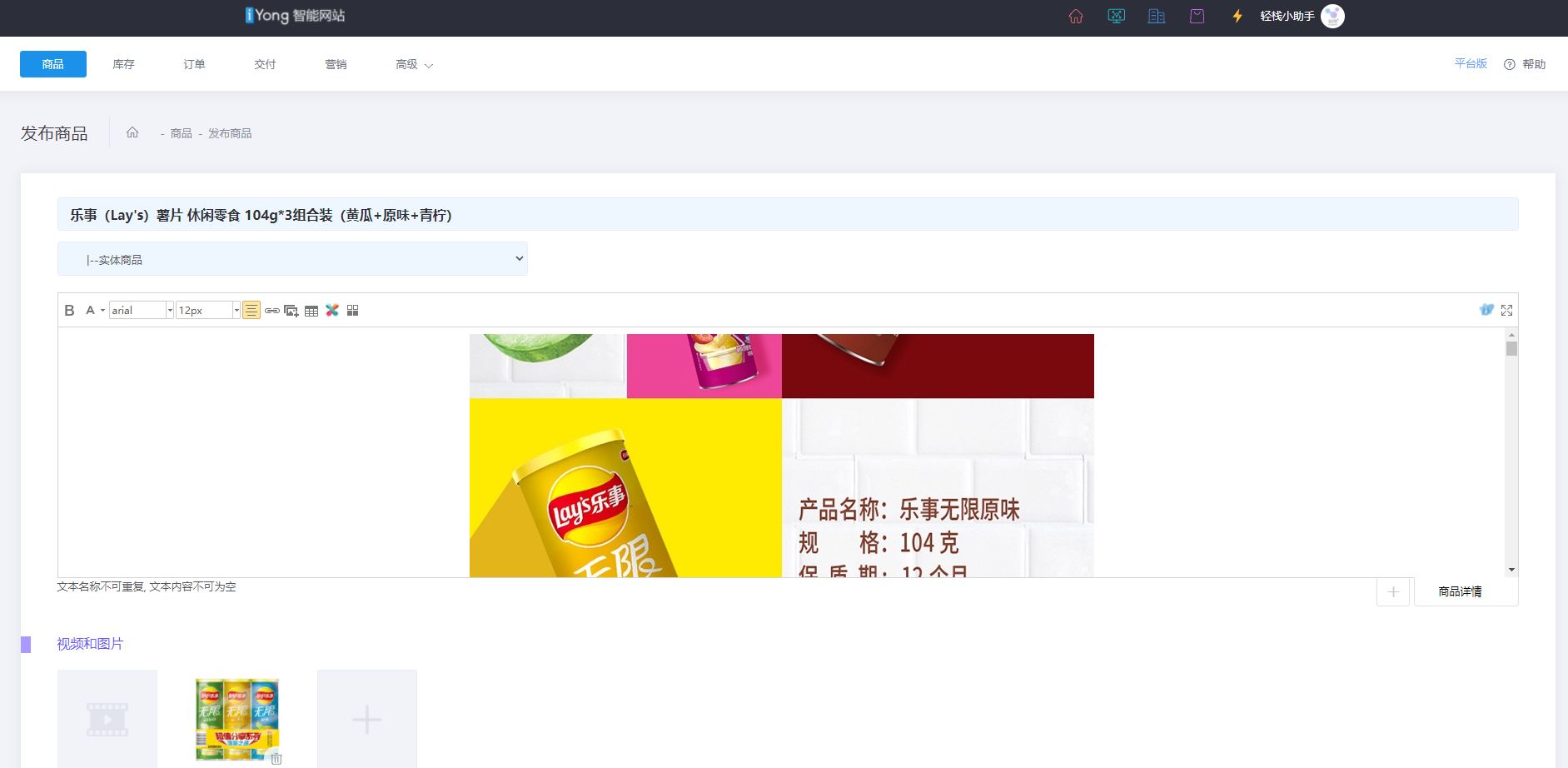This screenshot has width=1568, height=768.
Task: Insert a hyperlink with the link icon
Action: 272,311
